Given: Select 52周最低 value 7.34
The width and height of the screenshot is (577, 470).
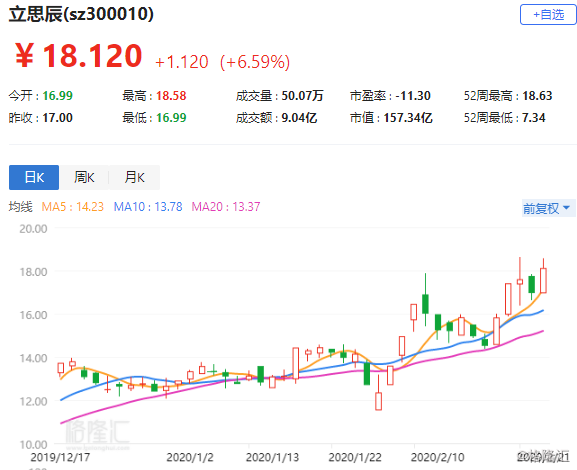Looking at the screenshot, I should pos(534,118).
